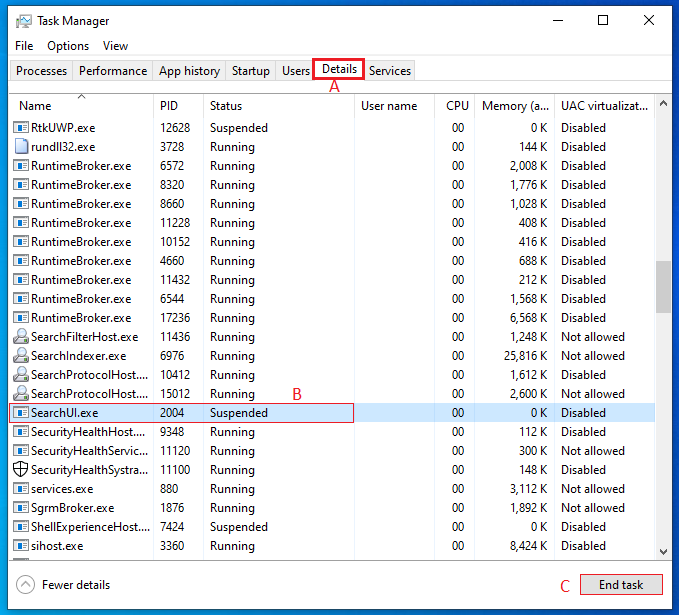Click the SearchIndexer.exe process icon
679x615 pixels.
pyautogui.click(x=21, y=356)
